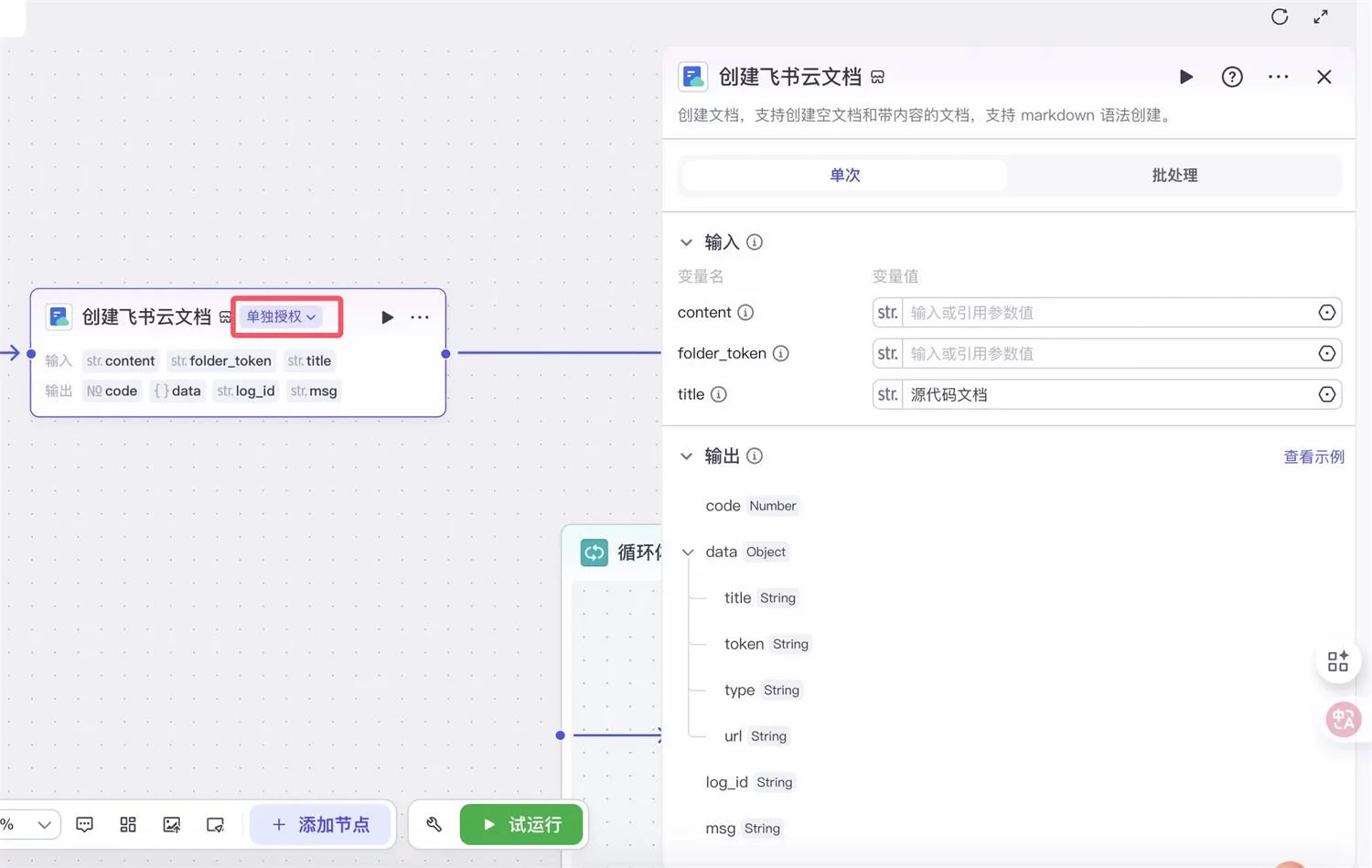Switch to the 批处理 tab
Image resolution: width=1372 pixels, height=868 pixels.
[x=1174, y=175]
